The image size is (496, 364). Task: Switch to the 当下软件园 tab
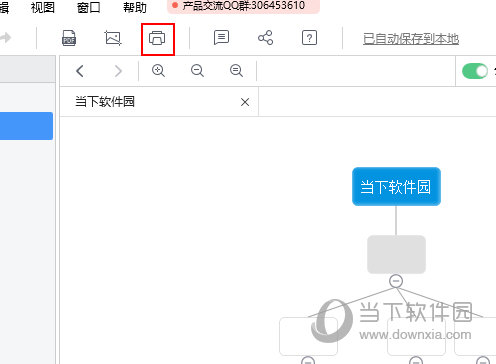159,102
